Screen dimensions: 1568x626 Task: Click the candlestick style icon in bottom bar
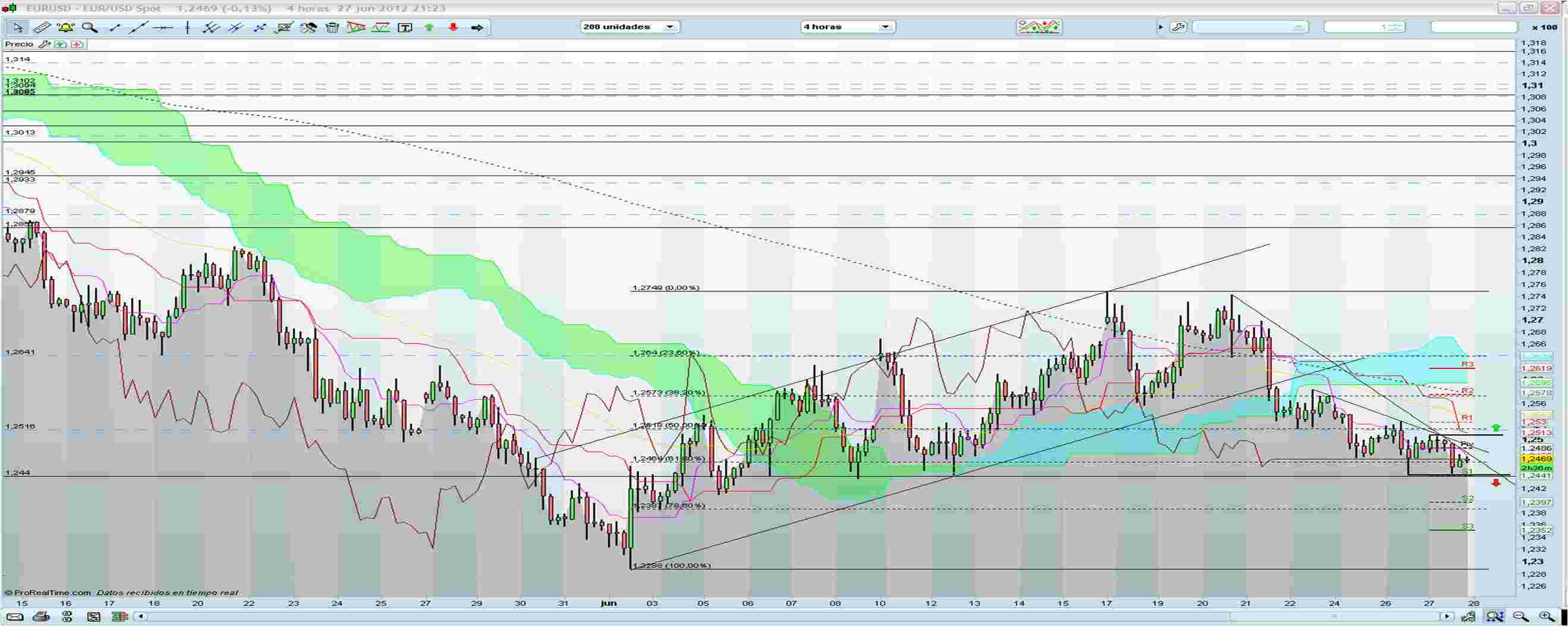[120, 617]
